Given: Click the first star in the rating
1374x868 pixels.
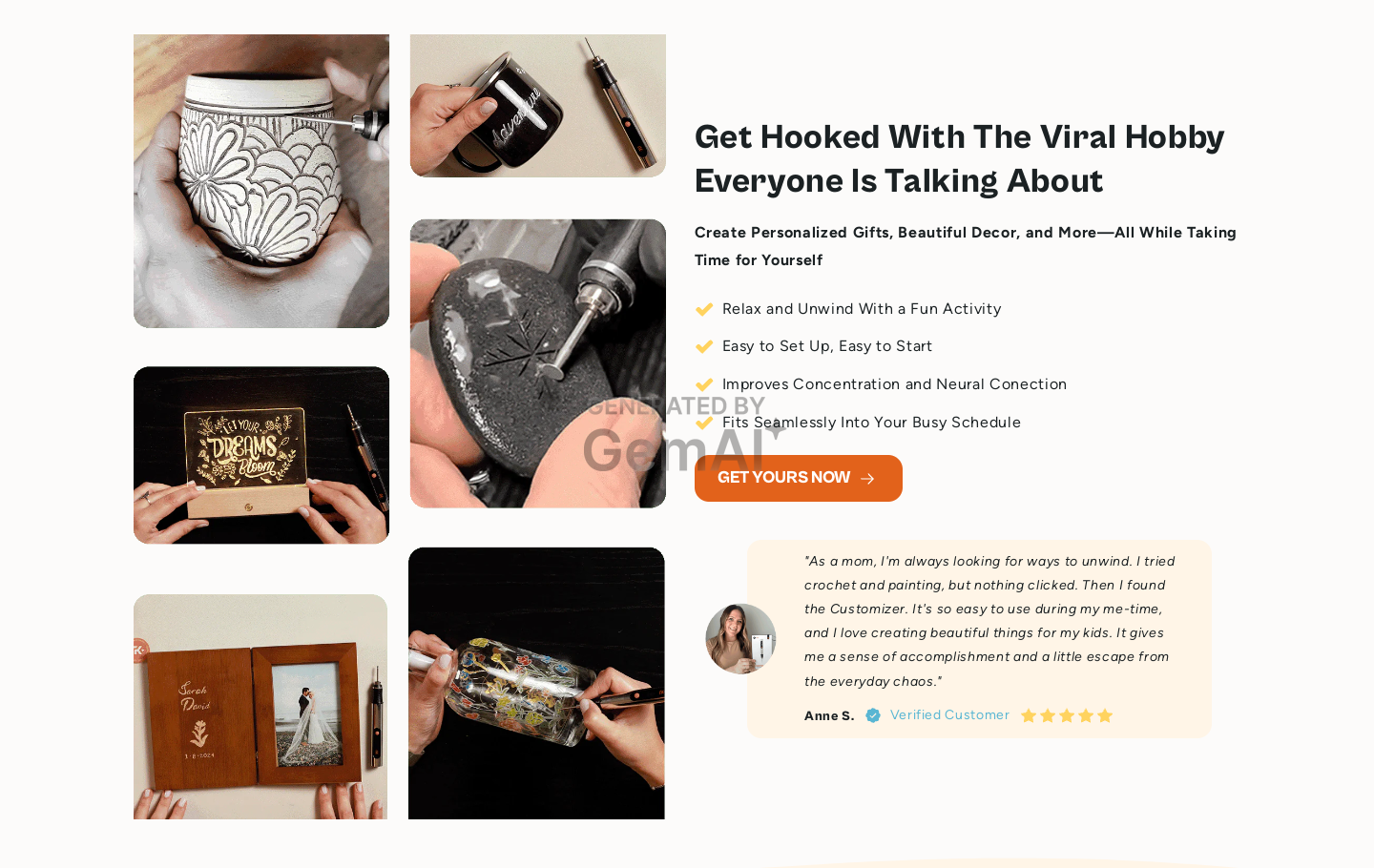Looking at the screenshot, I should 1029,715.
